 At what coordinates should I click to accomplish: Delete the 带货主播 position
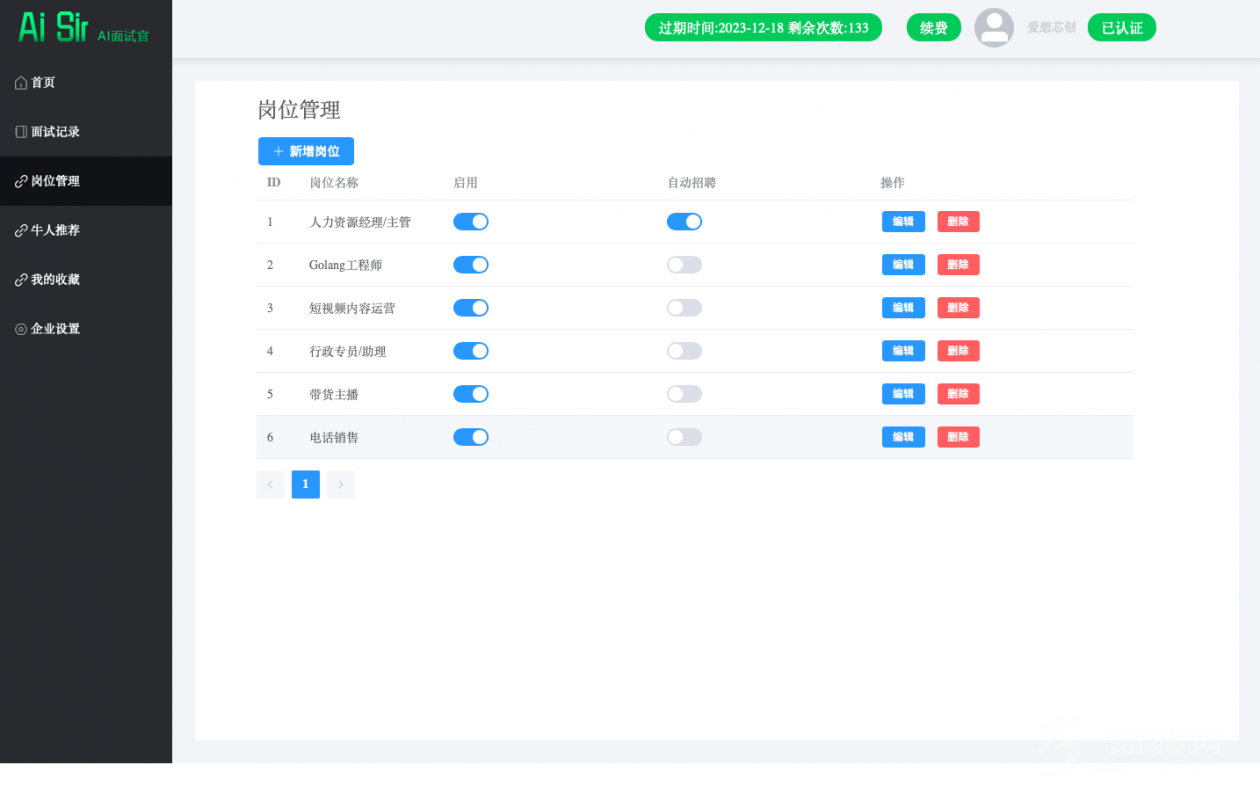click(x=957, y=394)
